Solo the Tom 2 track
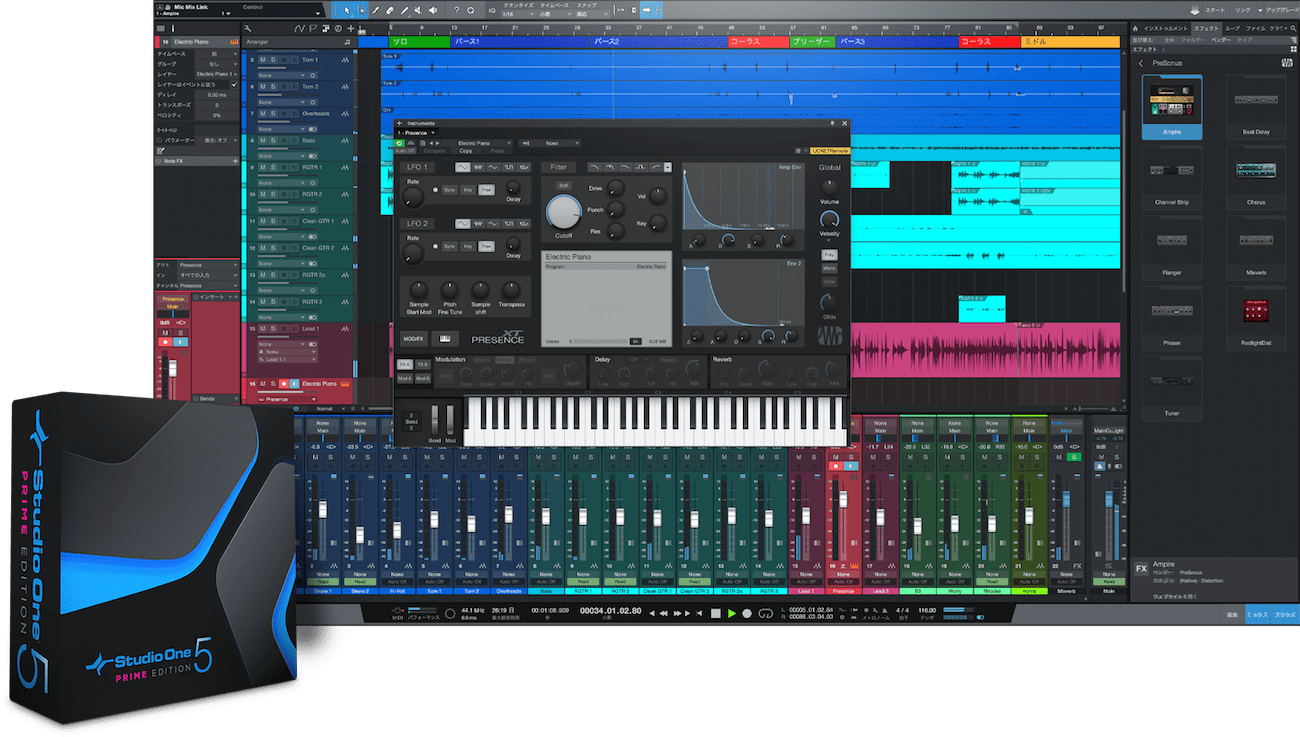This screenshot has height=737, width=1300. 273,87
